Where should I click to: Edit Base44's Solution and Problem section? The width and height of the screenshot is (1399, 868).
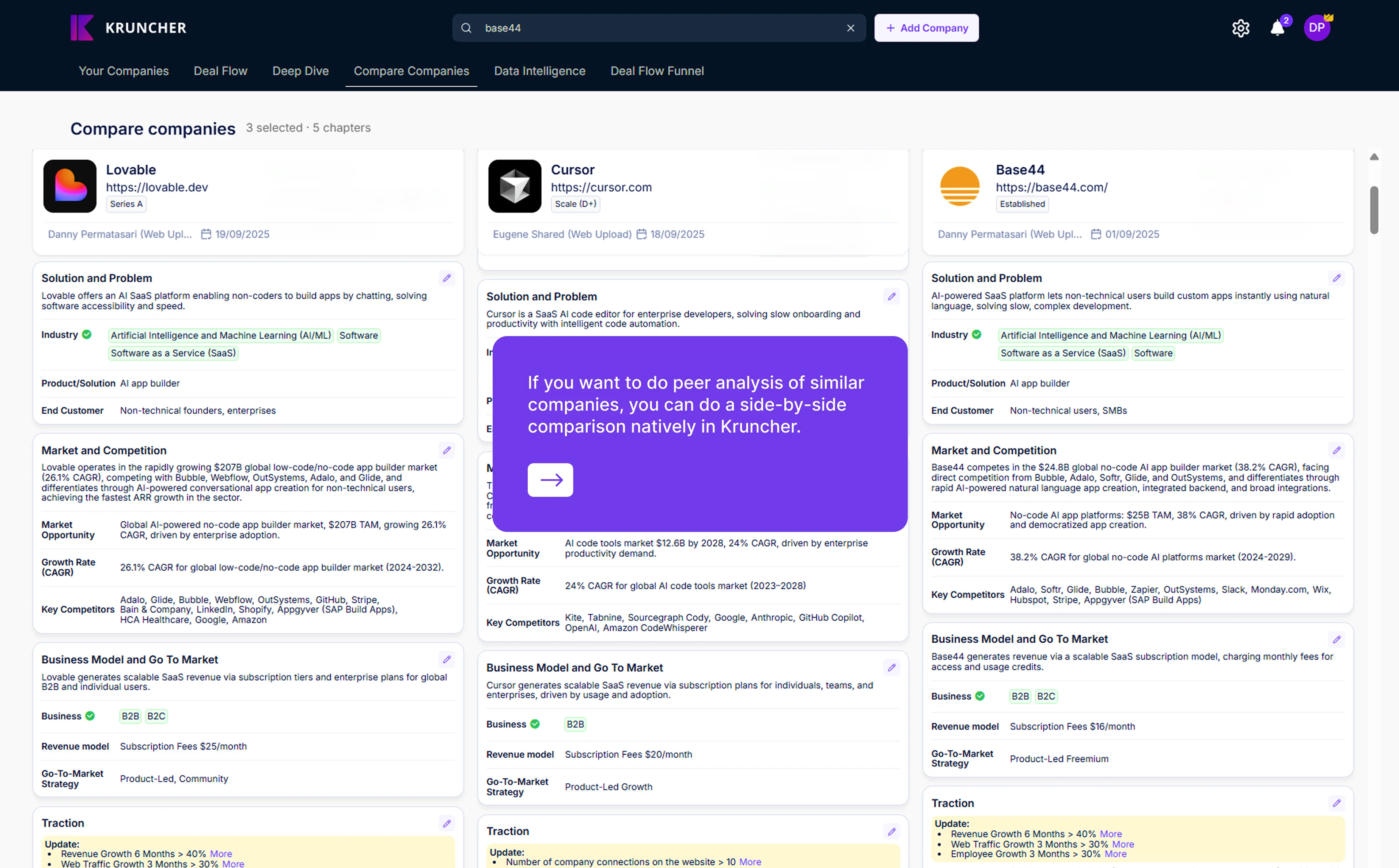pos(1337,278)
